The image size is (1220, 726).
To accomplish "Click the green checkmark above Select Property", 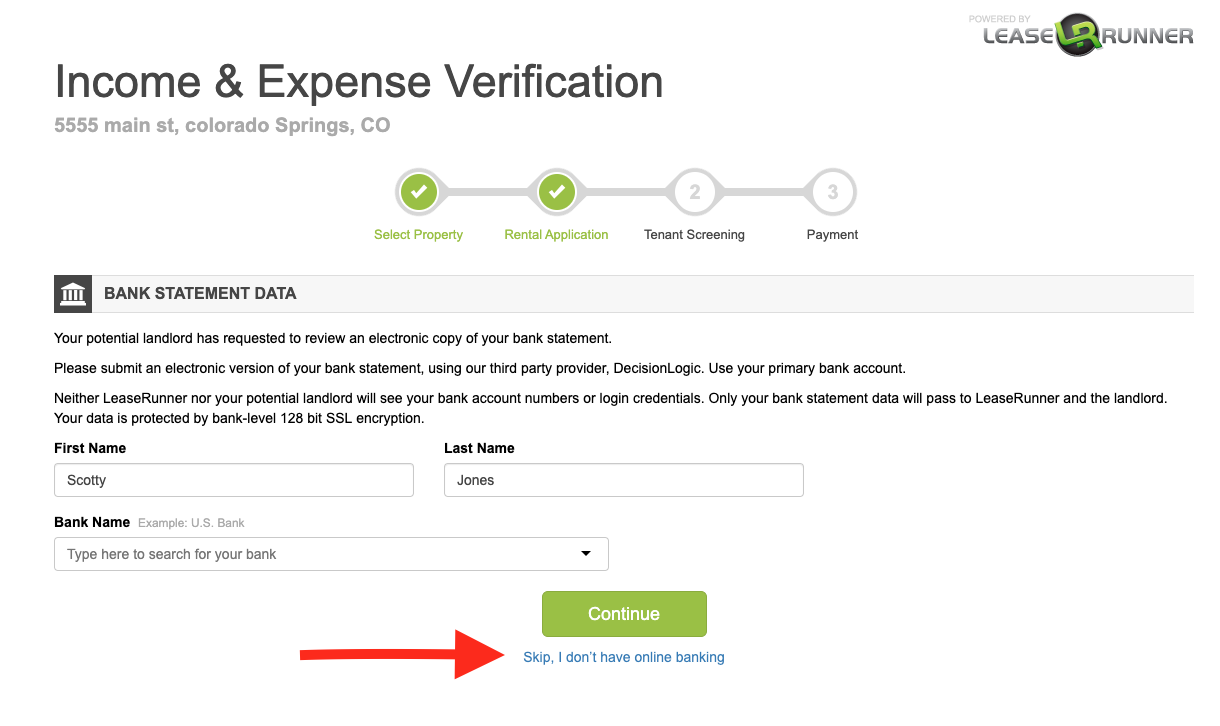I will [x=419, y=192].
